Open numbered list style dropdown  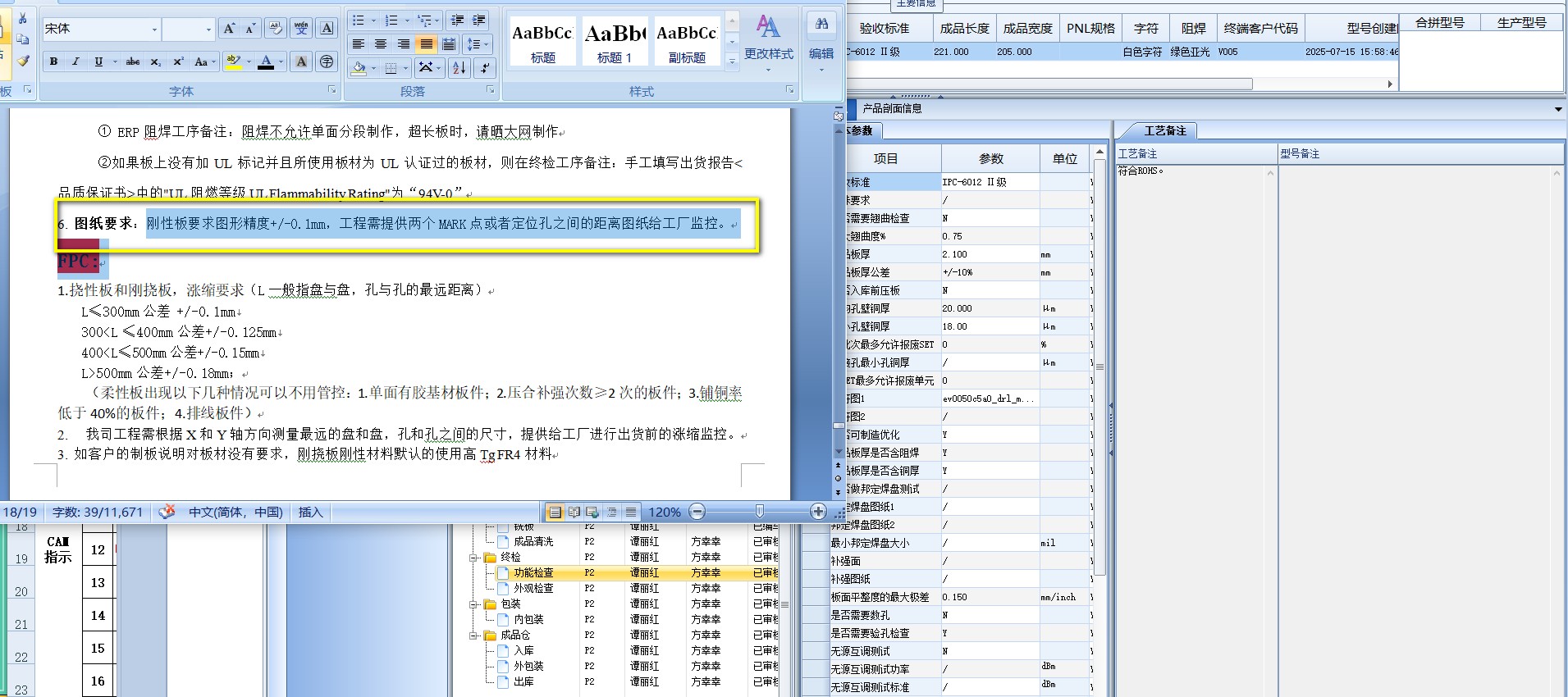[407, 20]
